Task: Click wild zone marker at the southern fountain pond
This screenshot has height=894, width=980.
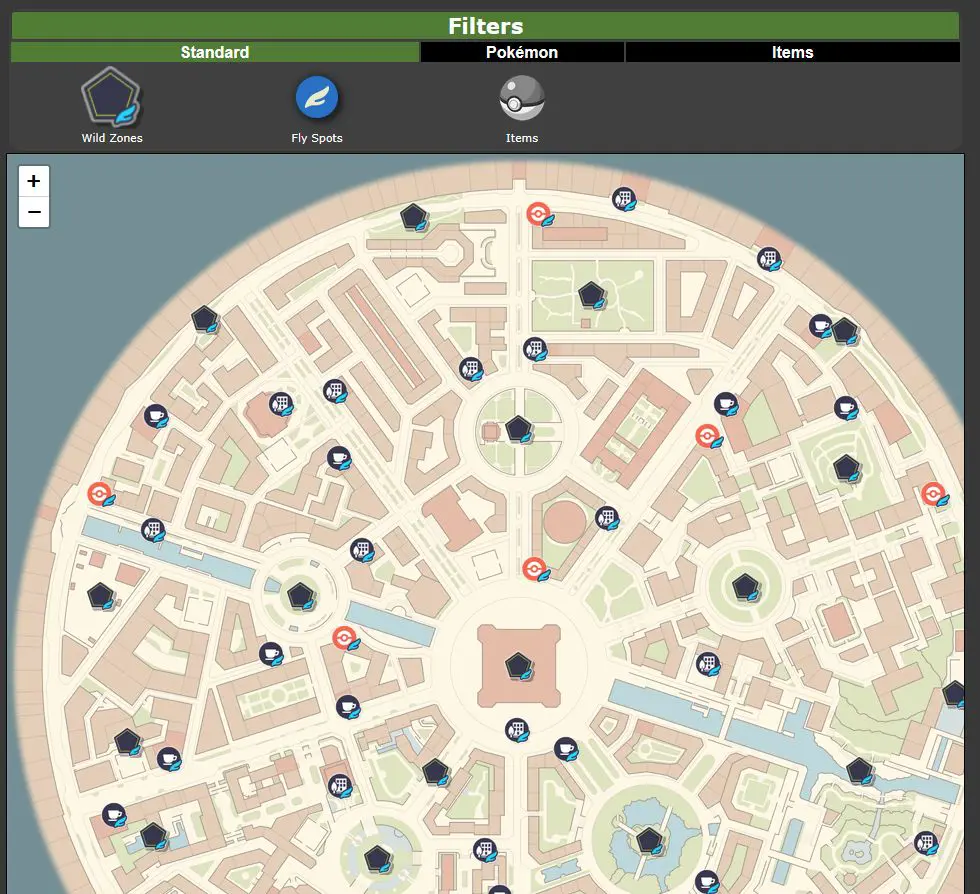Action: [649, 840]
